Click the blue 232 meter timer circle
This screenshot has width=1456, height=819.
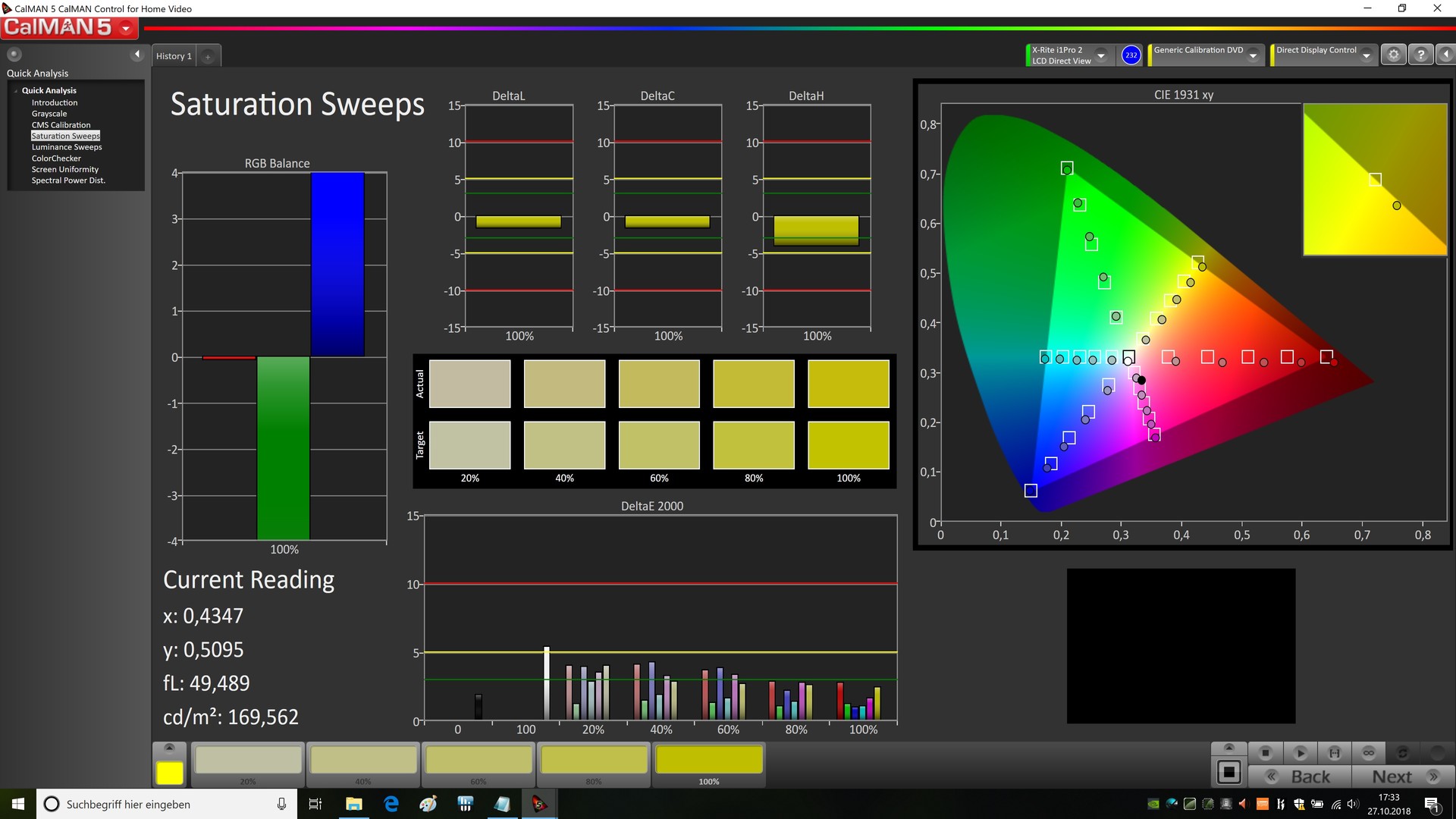pyautogui.click(x=1131, y=55)
